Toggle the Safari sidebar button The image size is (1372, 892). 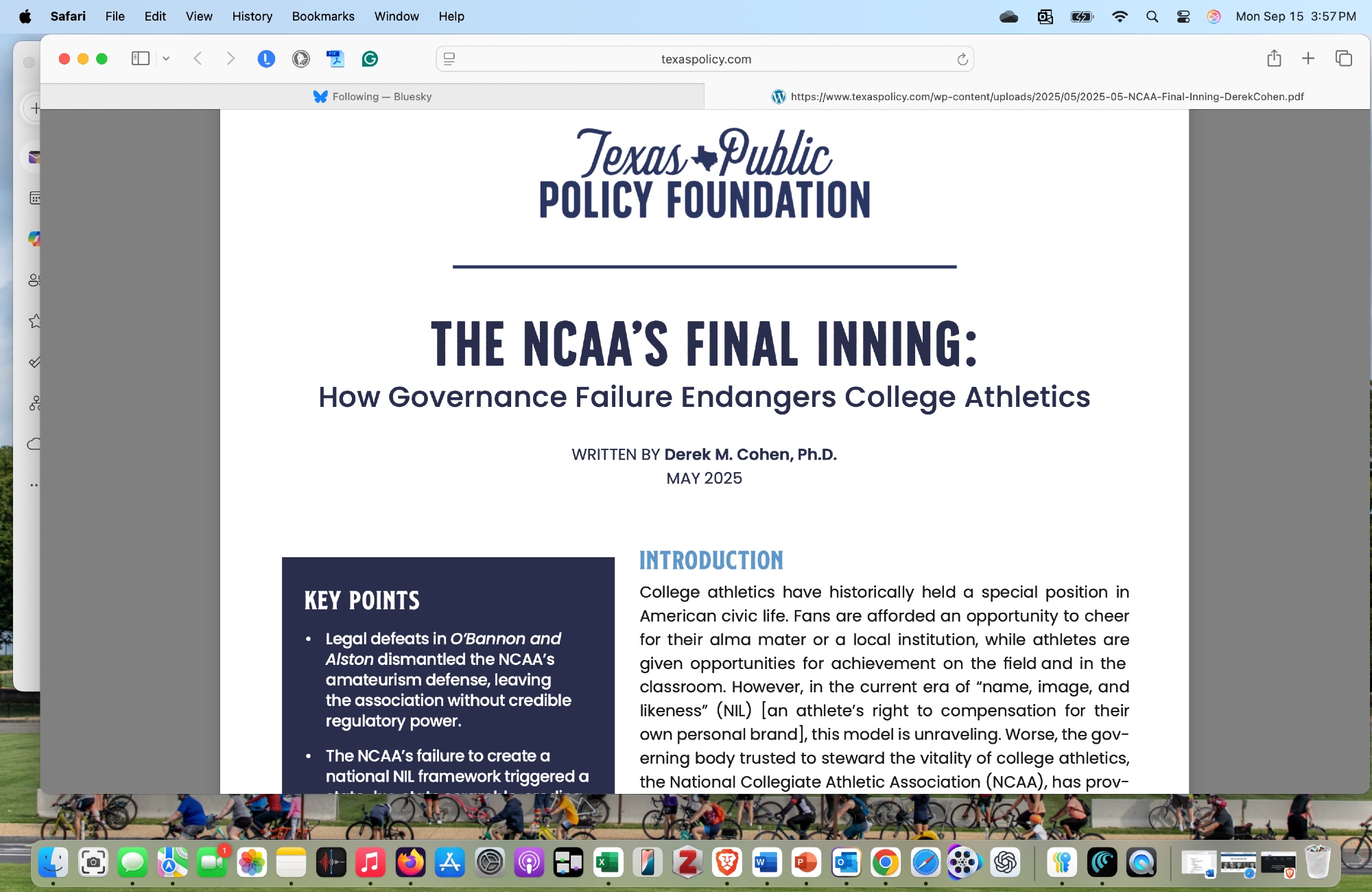pos(140,59)
